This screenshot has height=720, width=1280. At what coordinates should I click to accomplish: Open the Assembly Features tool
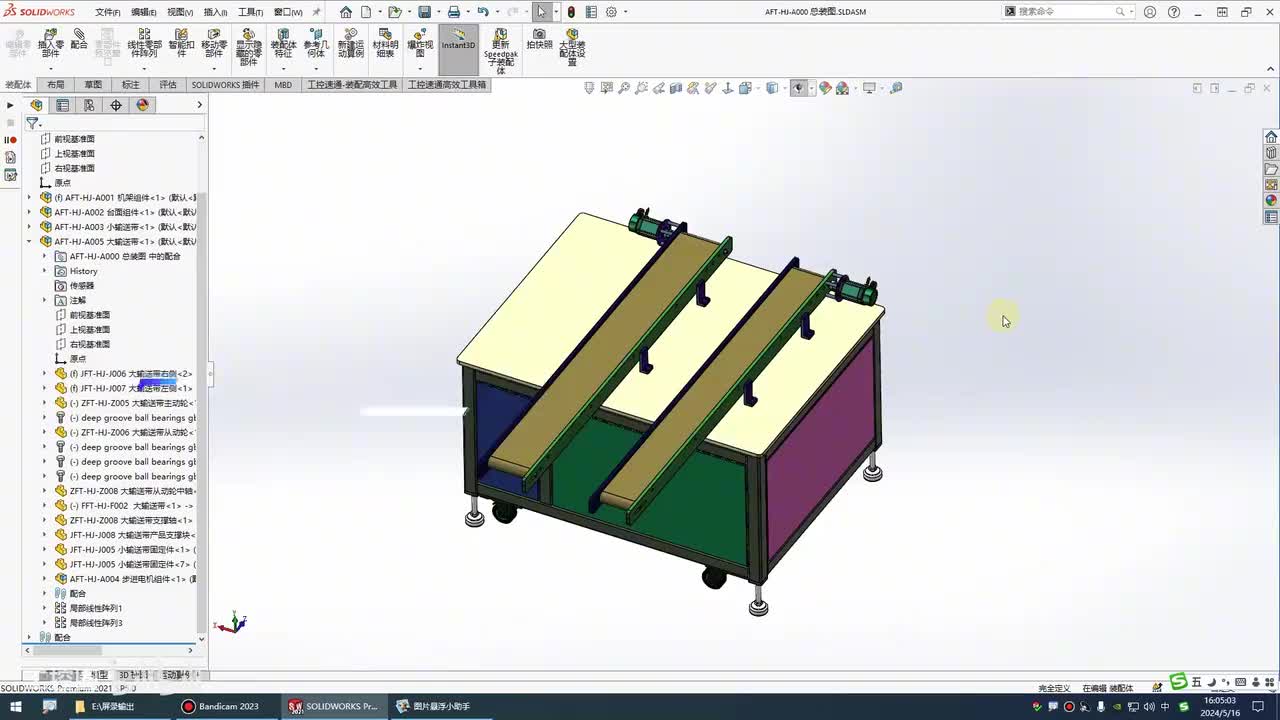283,44
